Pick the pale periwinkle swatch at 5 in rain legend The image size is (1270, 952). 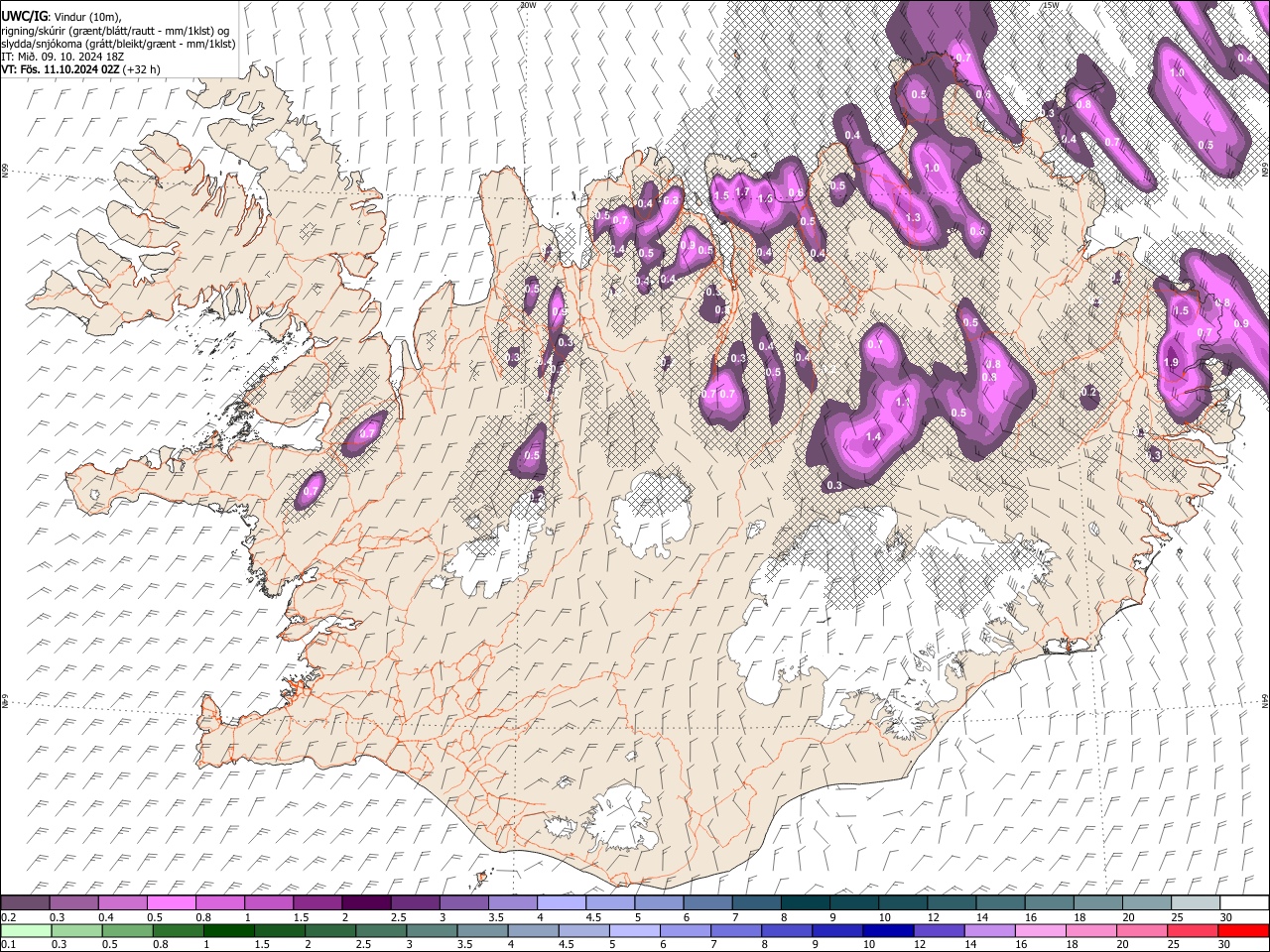(633, 930)
